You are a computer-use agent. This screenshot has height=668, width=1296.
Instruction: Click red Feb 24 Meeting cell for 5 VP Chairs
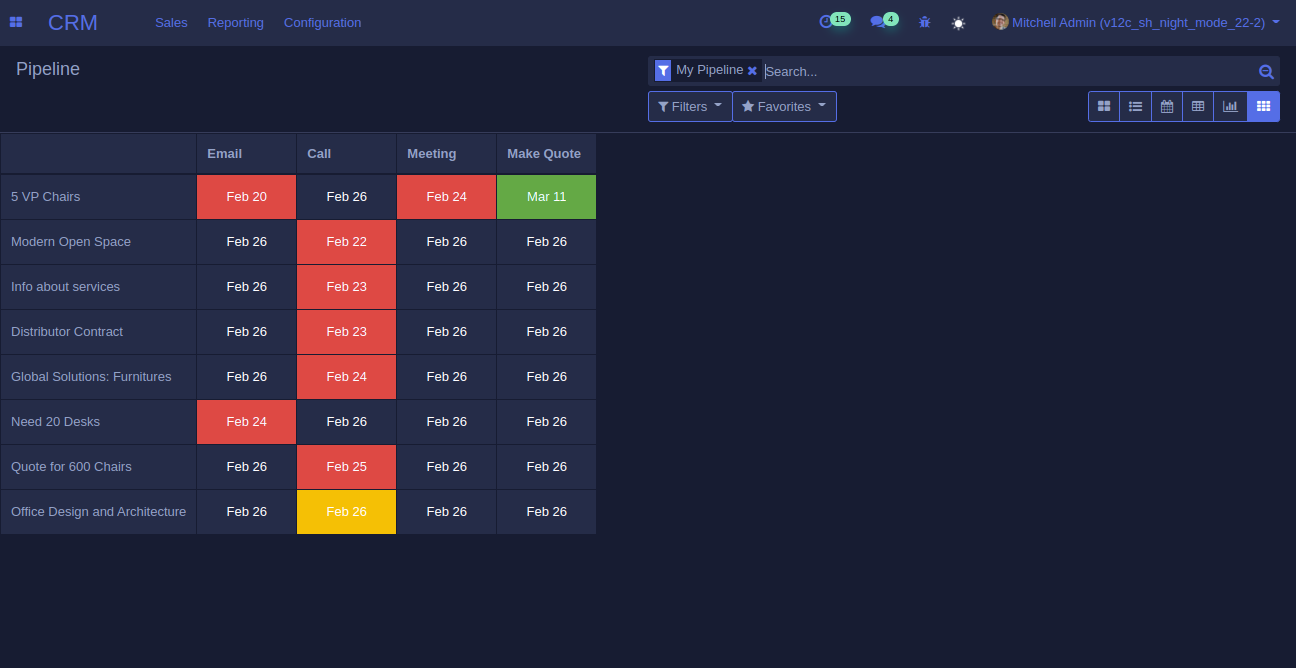[446, 197]
